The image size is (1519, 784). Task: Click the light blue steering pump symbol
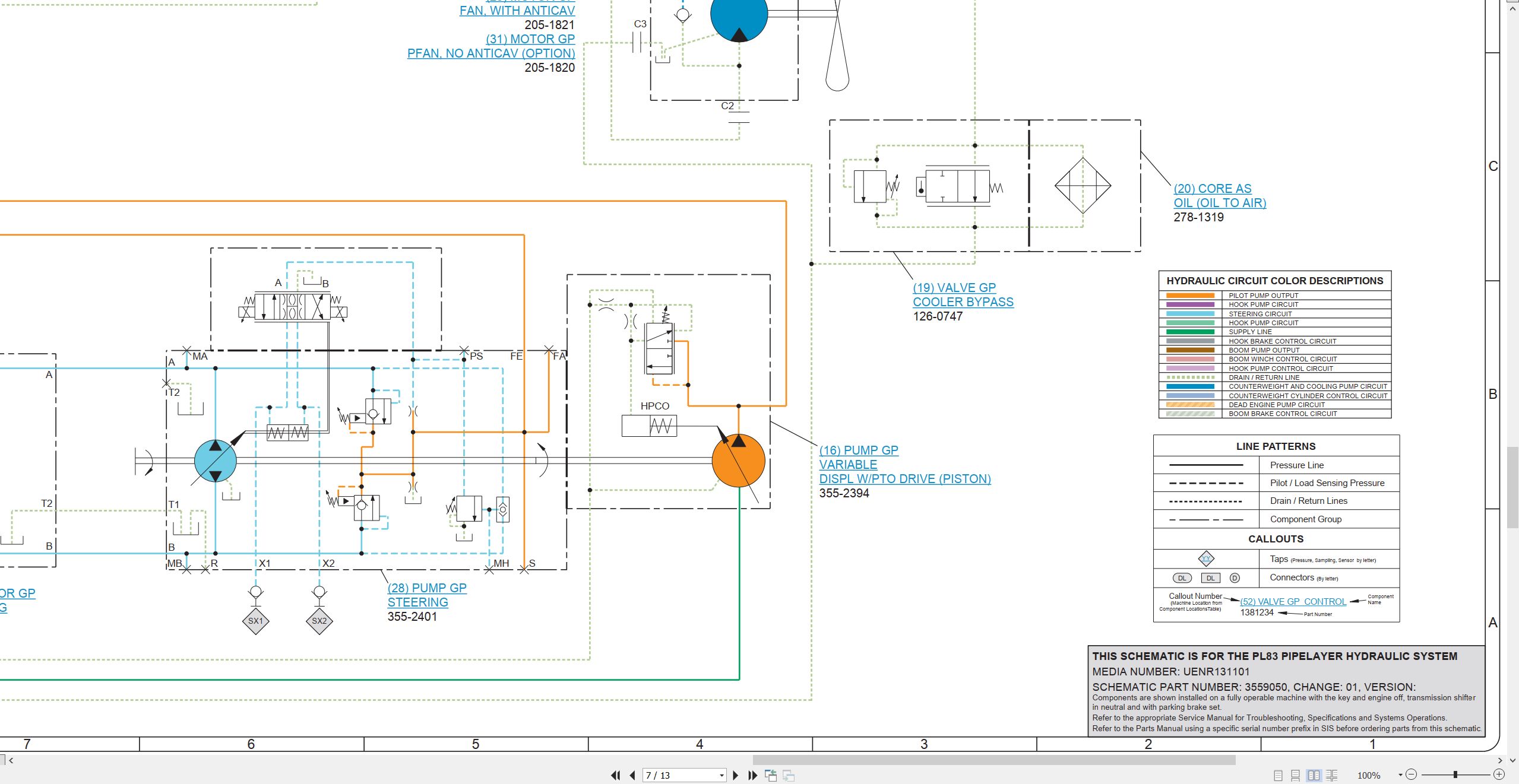pyautogui.click(x=216, y=461)
